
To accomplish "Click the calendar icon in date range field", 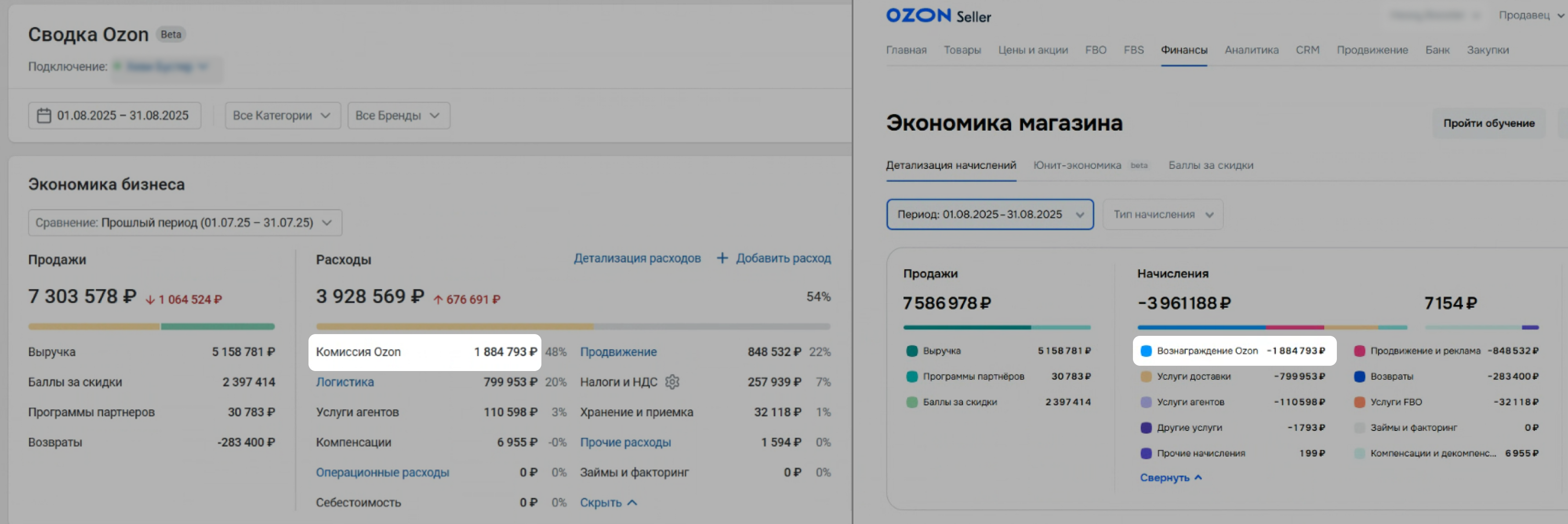I will [44, 116].
